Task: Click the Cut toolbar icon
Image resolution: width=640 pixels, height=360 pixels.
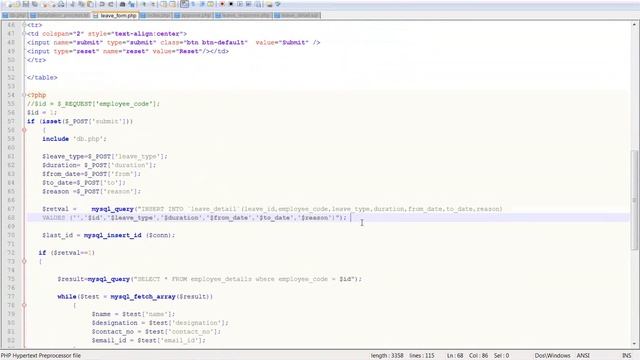Action: 72,4
